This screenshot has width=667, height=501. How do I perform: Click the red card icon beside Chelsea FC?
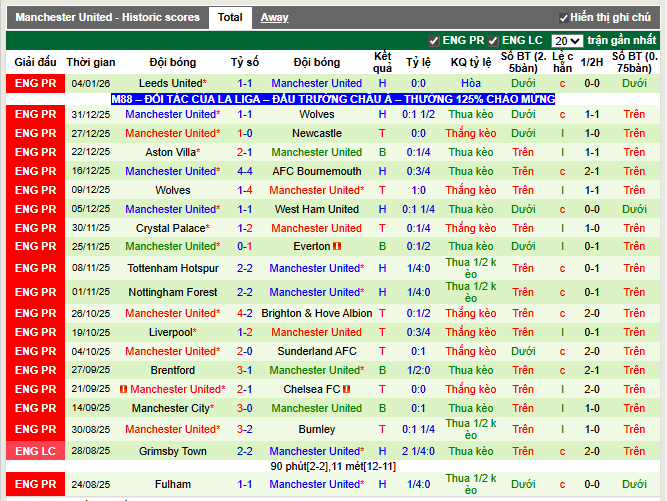click(346, 389)
